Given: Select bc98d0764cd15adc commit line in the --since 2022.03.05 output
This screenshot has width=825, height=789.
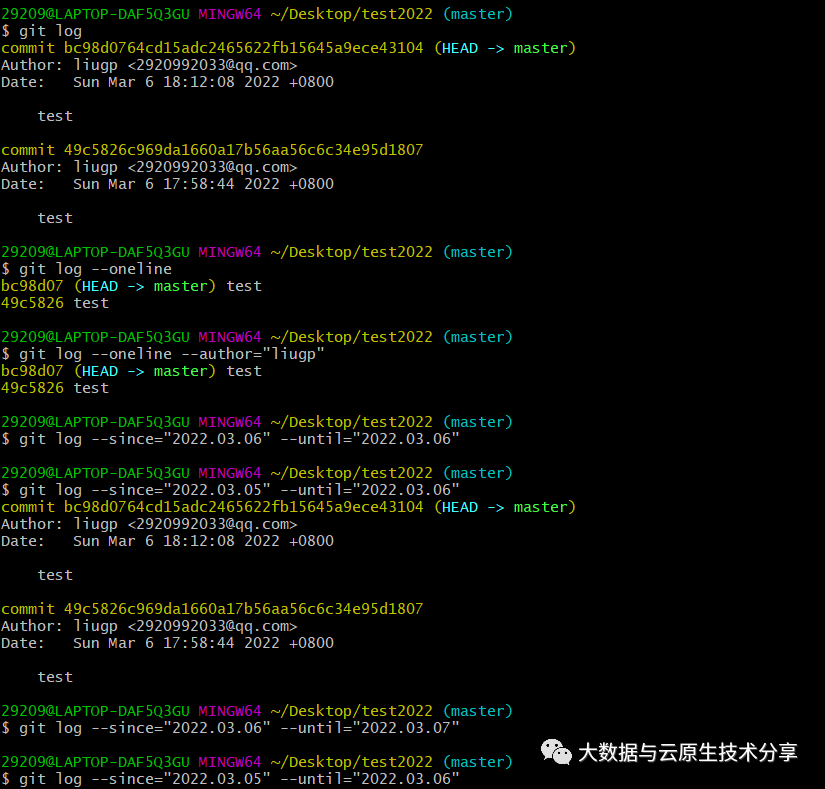Looking at the screenshot, I should pyautogui.click(x=288, y=507).
